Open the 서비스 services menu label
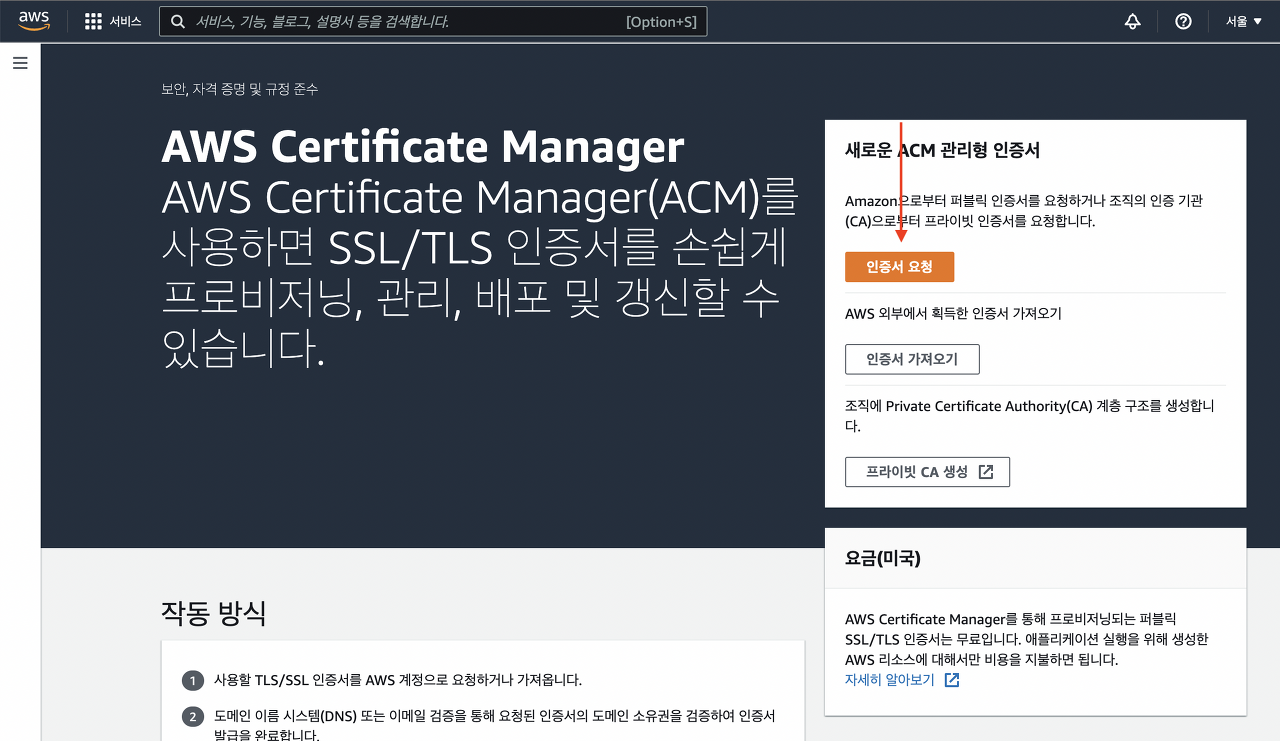 click(x=125, y=21)
